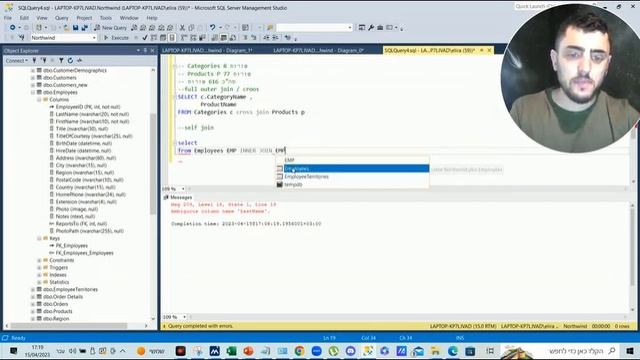640x360 pixels.
Task: Click the New Query button
Action: click(x=110, y=28)
